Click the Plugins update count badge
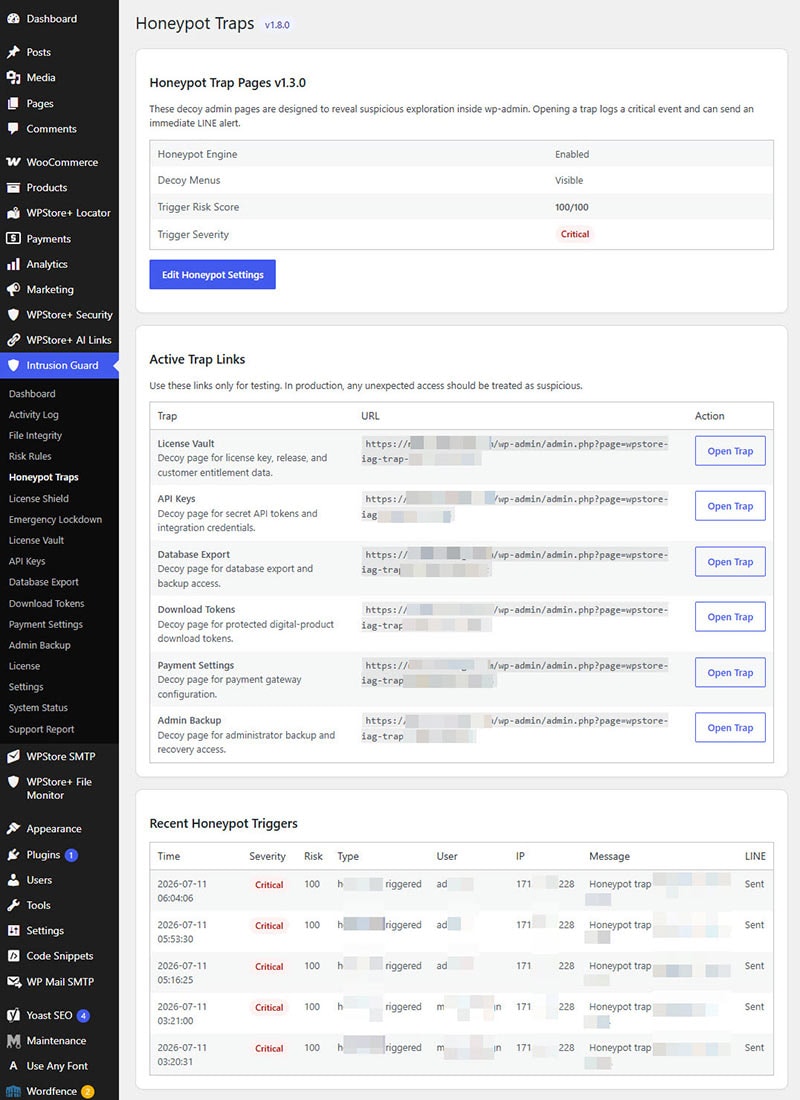Screen dimensions: 800x1100 point(71,855)
